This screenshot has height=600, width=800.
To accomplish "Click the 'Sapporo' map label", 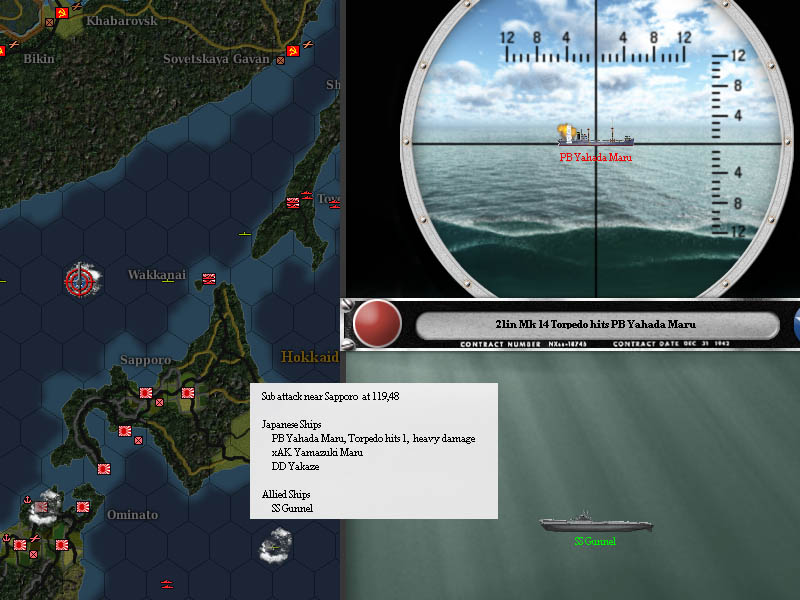I will [x=145, y=360].
